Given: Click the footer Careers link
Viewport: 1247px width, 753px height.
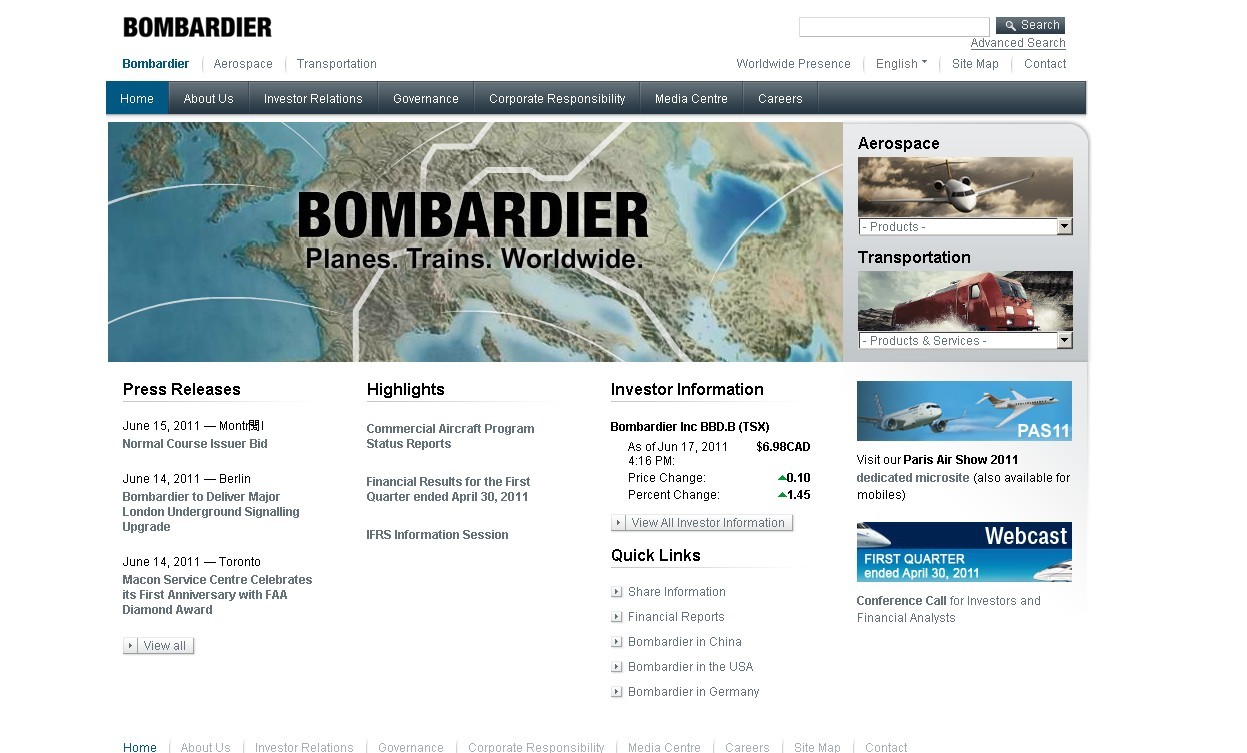Looking at the screenshot, I should coord(747,747).
